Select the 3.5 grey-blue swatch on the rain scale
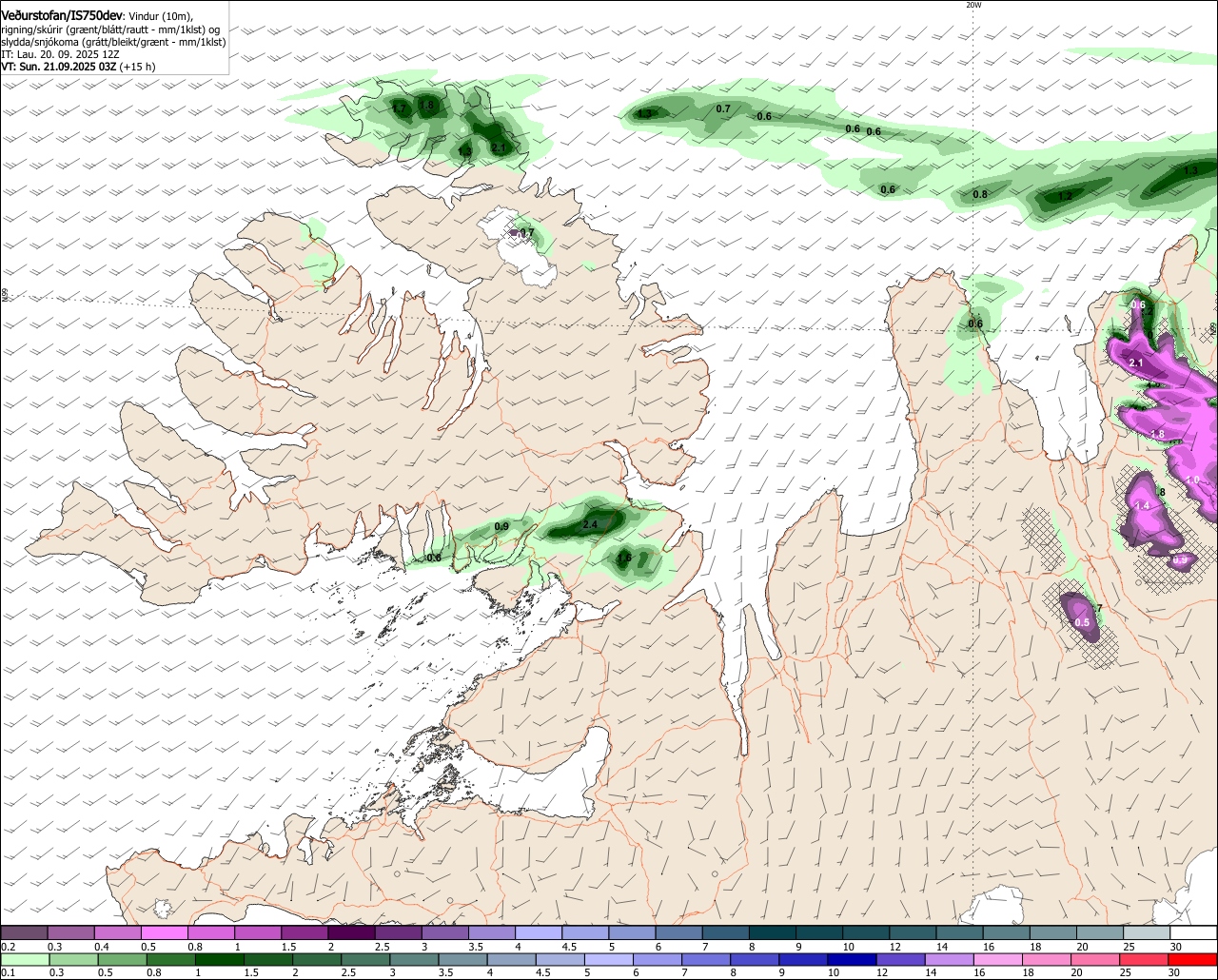This screenshot has width=1218, height=980. tap(463, 959)
